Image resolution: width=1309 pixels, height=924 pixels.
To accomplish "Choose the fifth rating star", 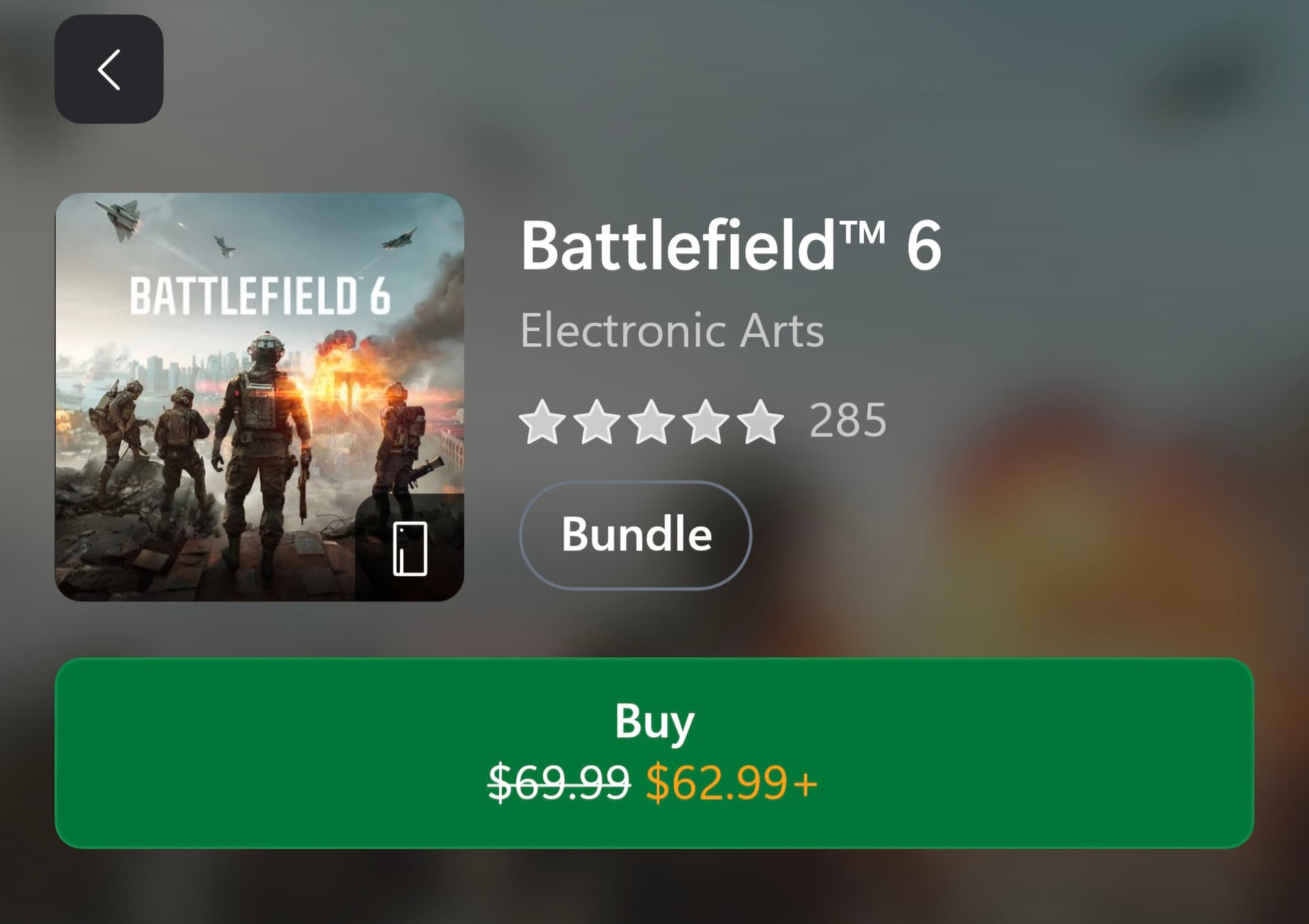I will 760,421.
